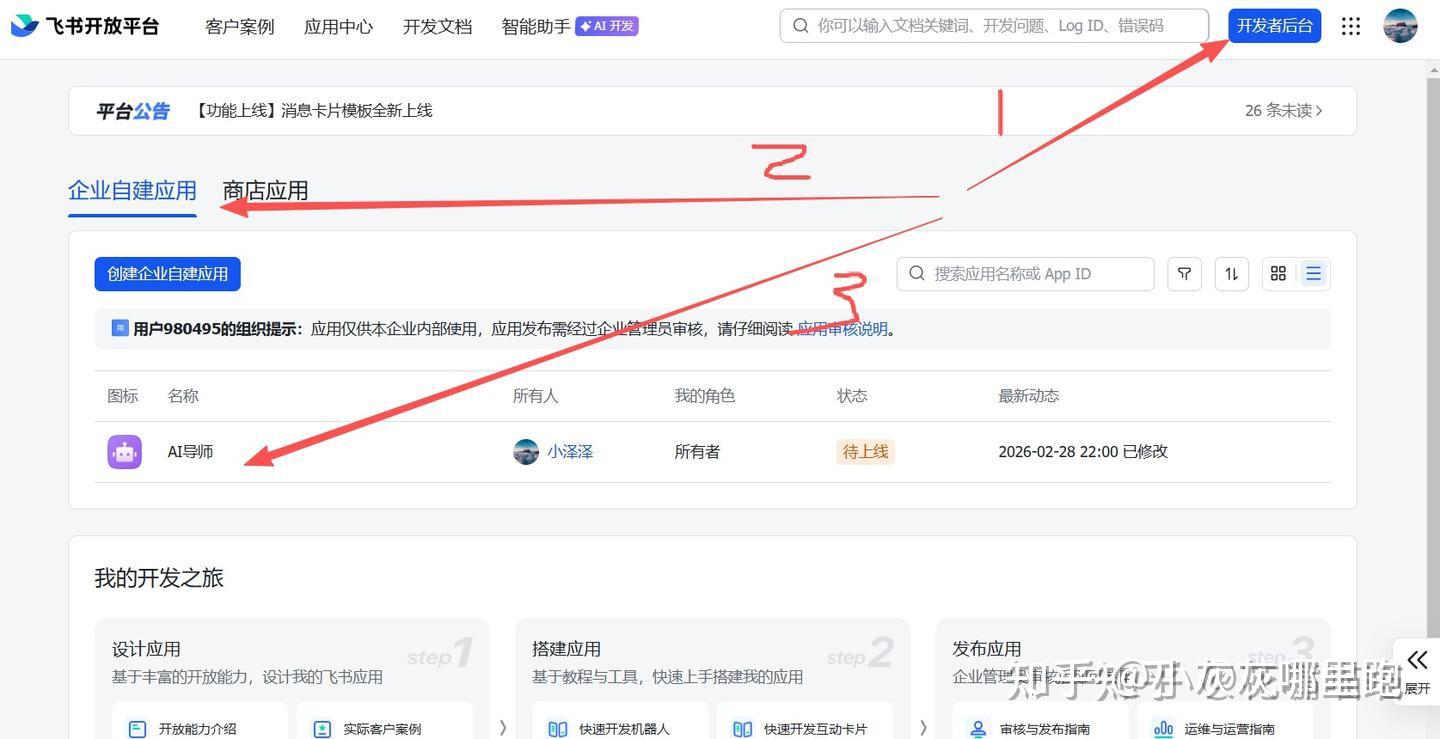The width and height of the screenshot is (1440, 739).
Task: Select the 企业自建应用 tab
Action: 132,191
